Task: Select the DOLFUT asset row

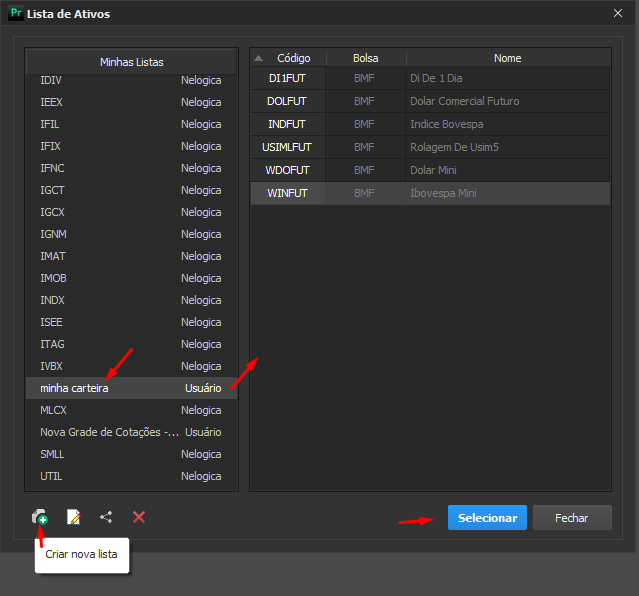Action: pyautogui.click(x=430, y=102)
